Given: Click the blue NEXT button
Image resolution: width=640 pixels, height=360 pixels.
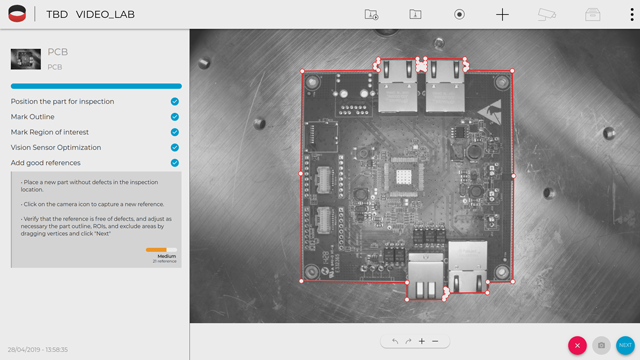Looking at the screenshot, I should click(x=625, y=345).
